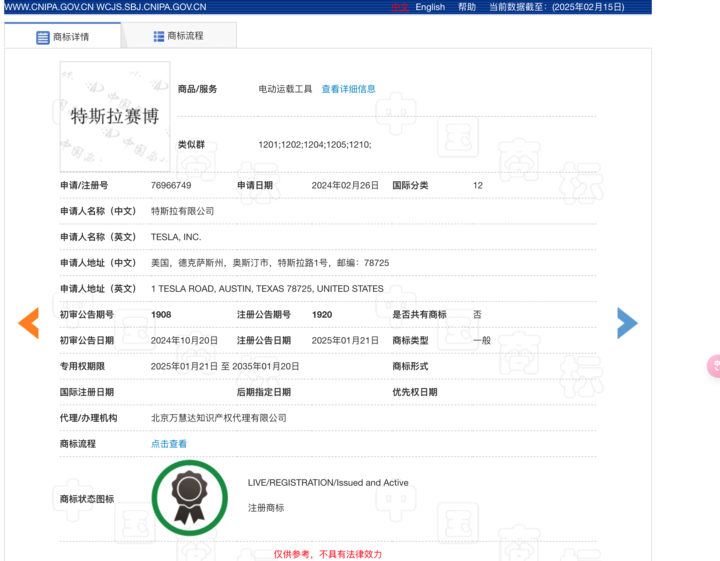Select English applicant name TESLA, INC.
Screen dimensions: 720x561
tap(176, 237)
